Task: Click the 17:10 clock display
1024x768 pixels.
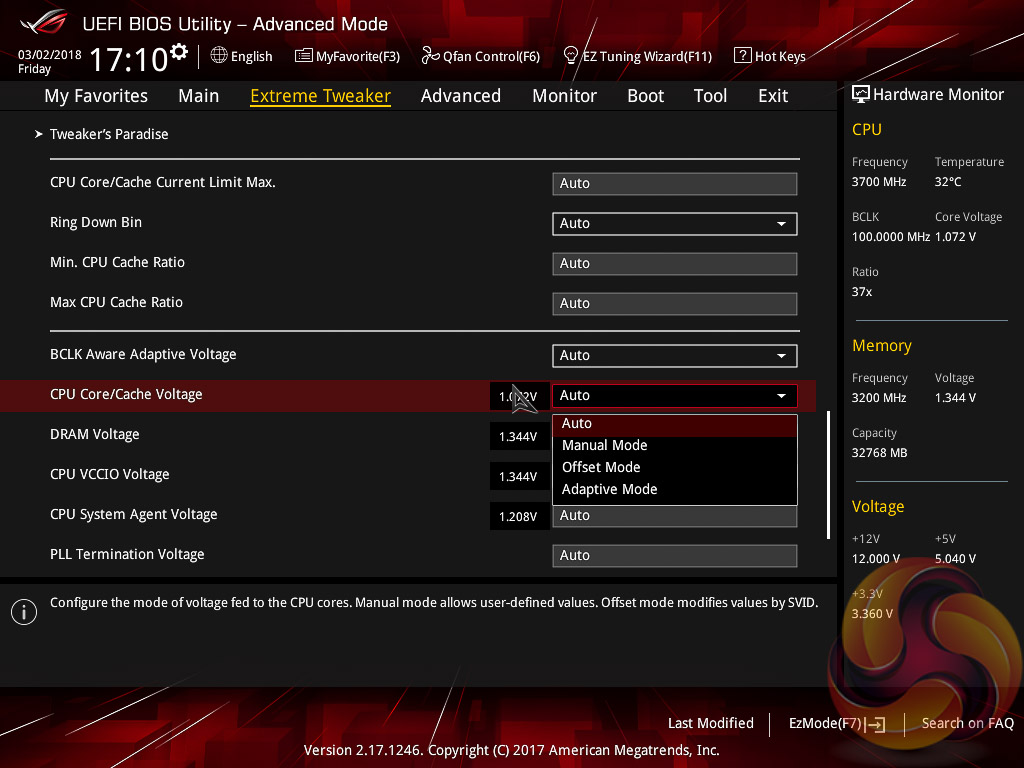Action: [129, 59]
